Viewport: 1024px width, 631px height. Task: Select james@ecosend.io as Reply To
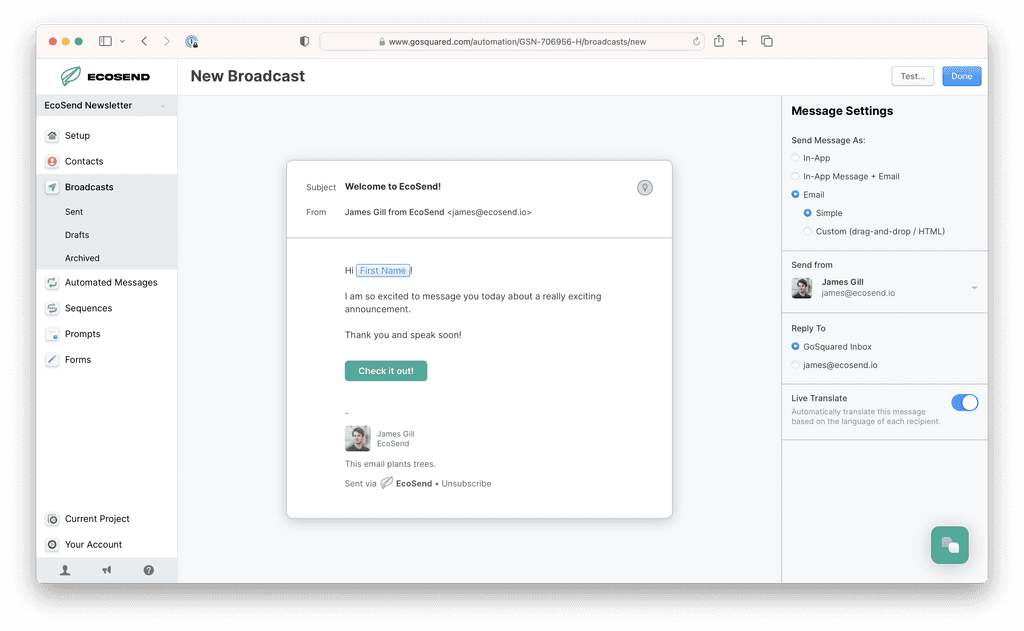794,365
